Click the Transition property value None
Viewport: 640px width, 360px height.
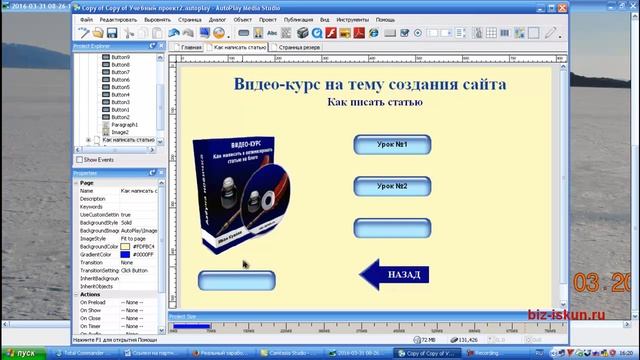pyautogui.click(x=138, y=263)
